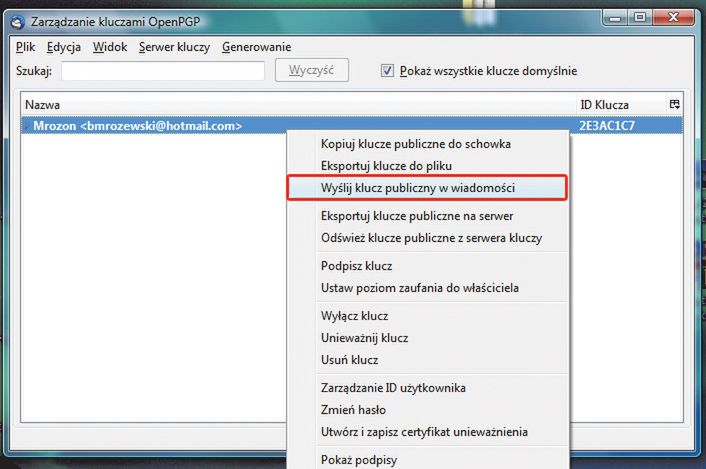Select Utwórz i zapisz certyfikat unieważnienia

pyautogui.click(x=427, y=432)
